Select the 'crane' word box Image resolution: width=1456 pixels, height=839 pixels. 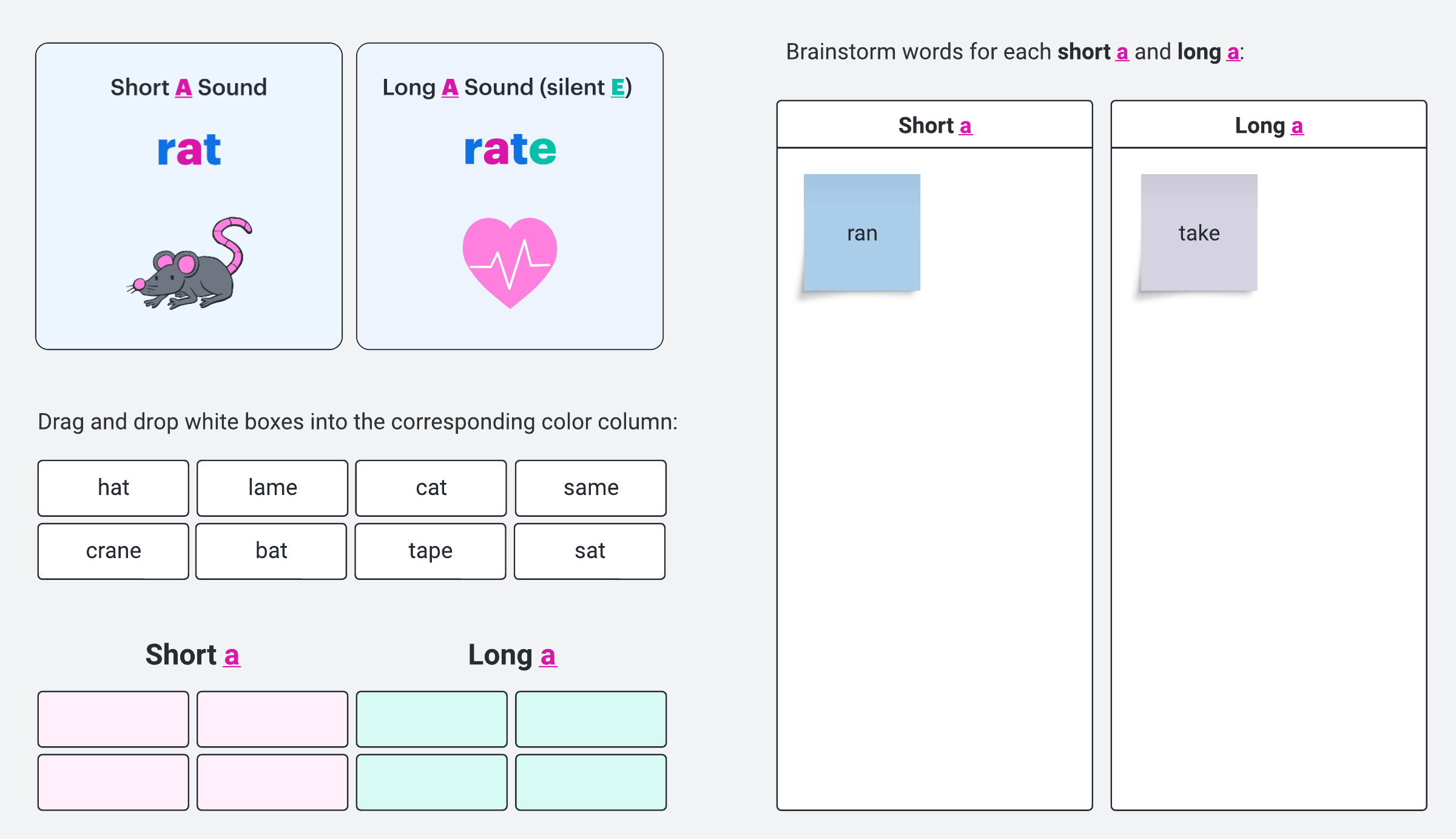pyautogui.click(x=113, y=551)
